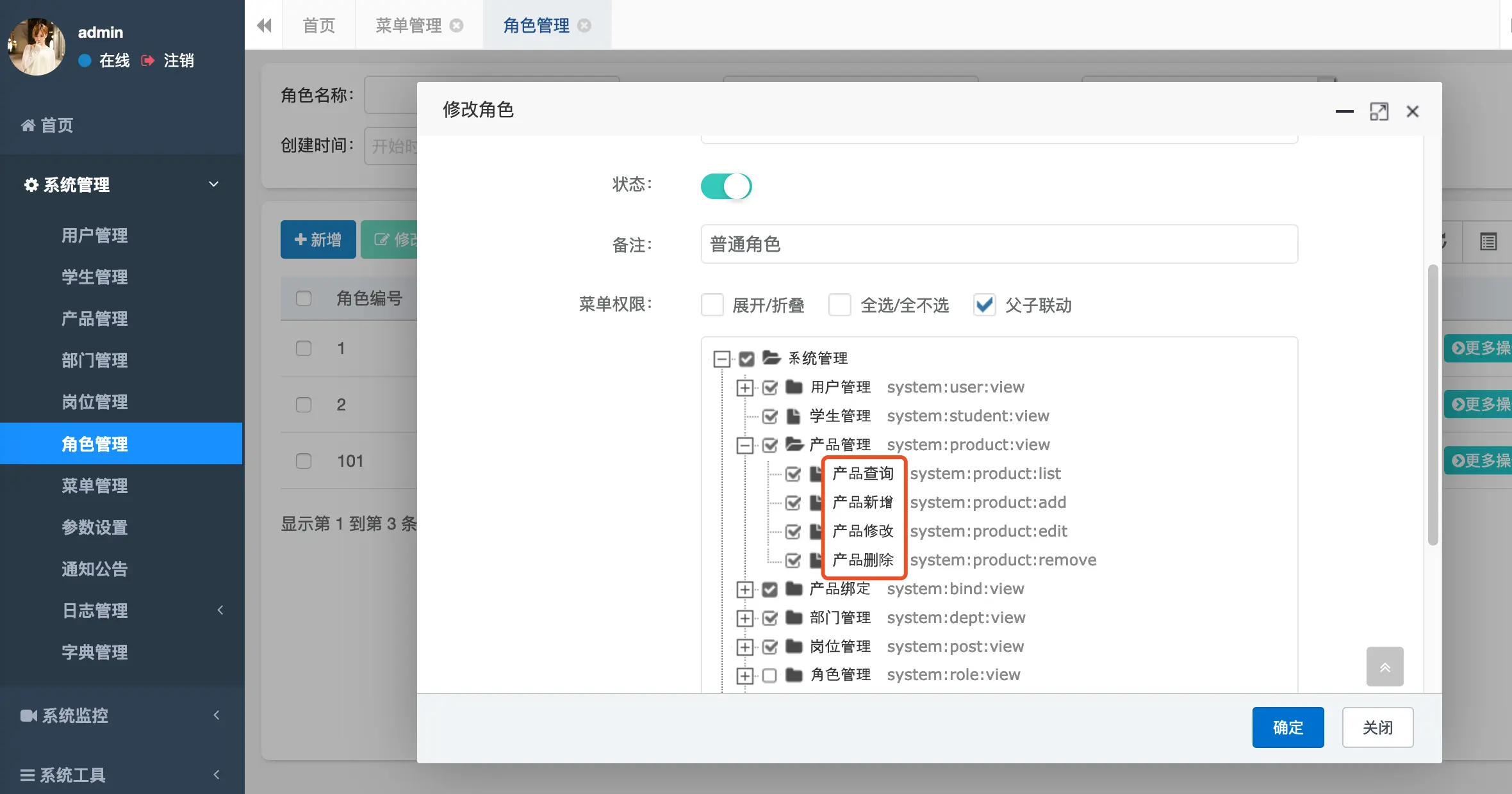
Task: Click the 注销 logout icon
Action: tap(148, 61)
